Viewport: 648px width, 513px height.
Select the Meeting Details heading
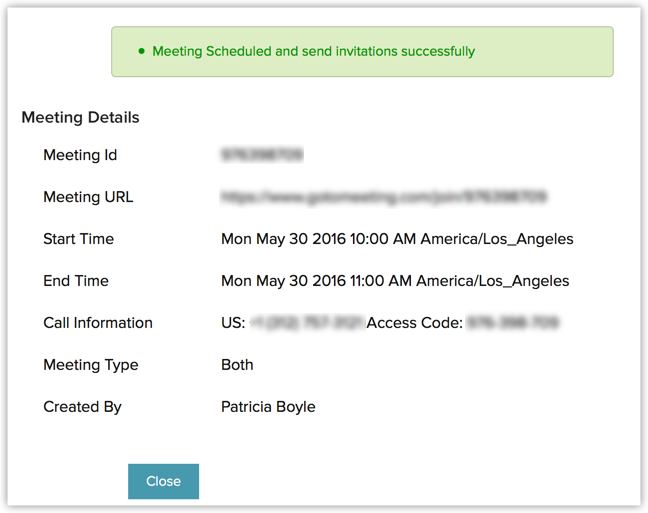coord(80,117)
